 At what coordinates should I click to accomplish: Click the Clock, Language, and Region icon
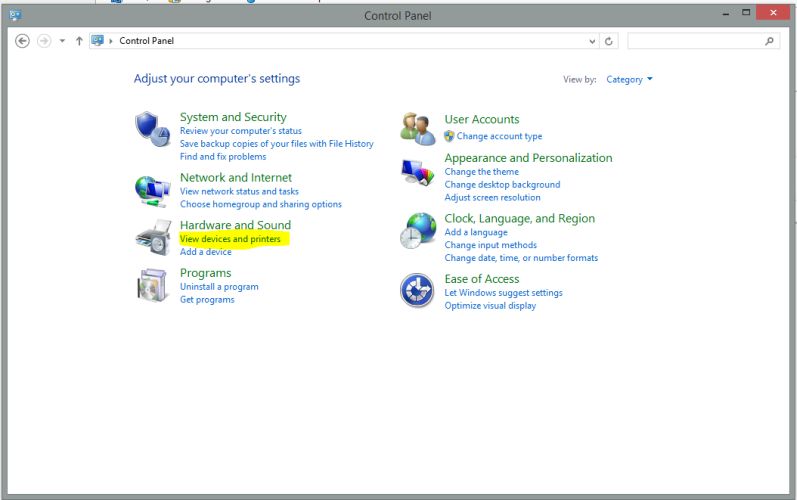[417, 232]
